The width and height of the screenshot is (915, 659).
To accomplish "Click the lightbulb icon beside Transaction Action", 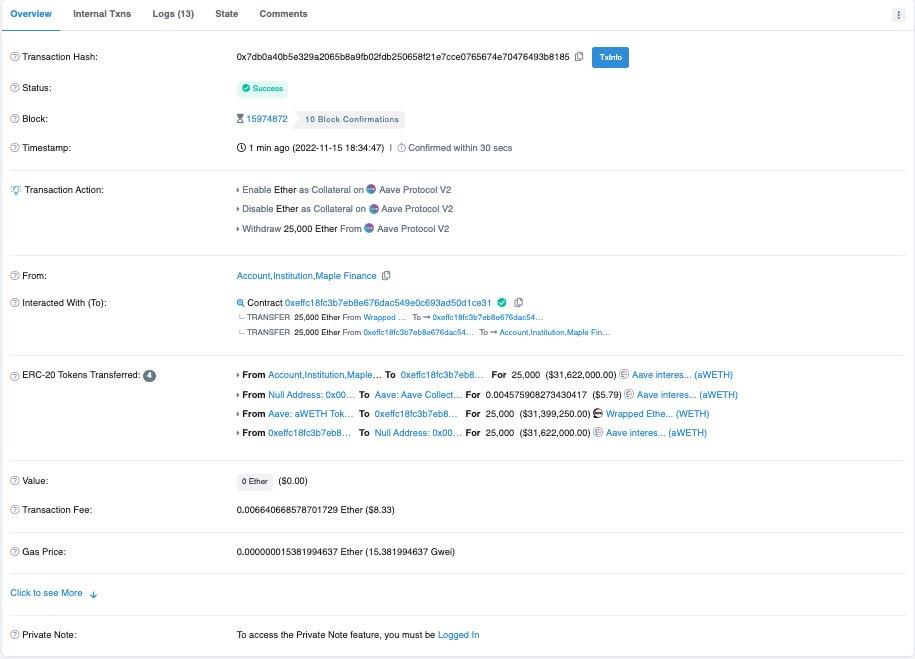I will [16, 190].
